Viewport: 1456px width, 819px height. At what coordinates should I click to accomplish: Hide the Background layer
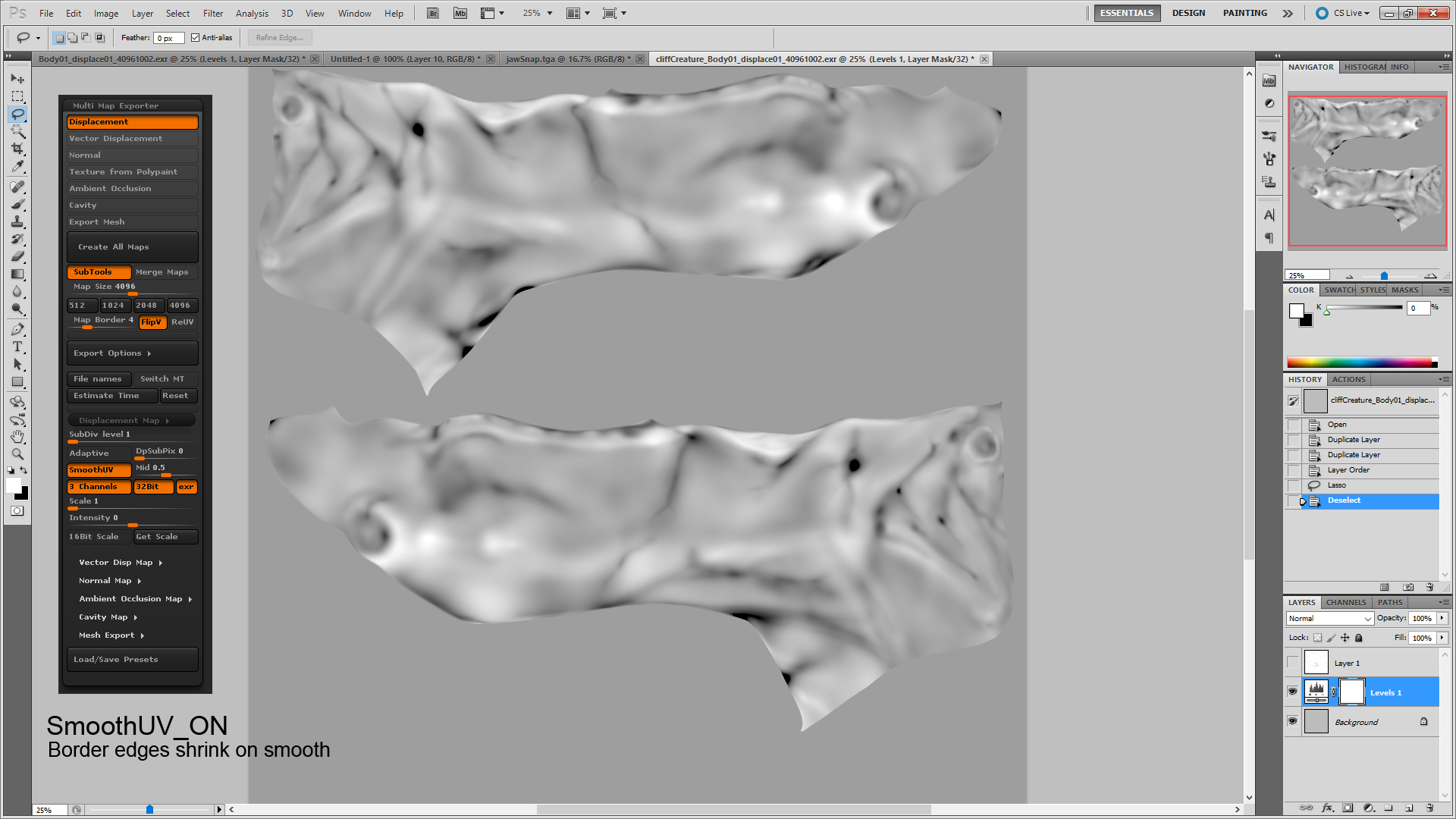pos(1293,721)
